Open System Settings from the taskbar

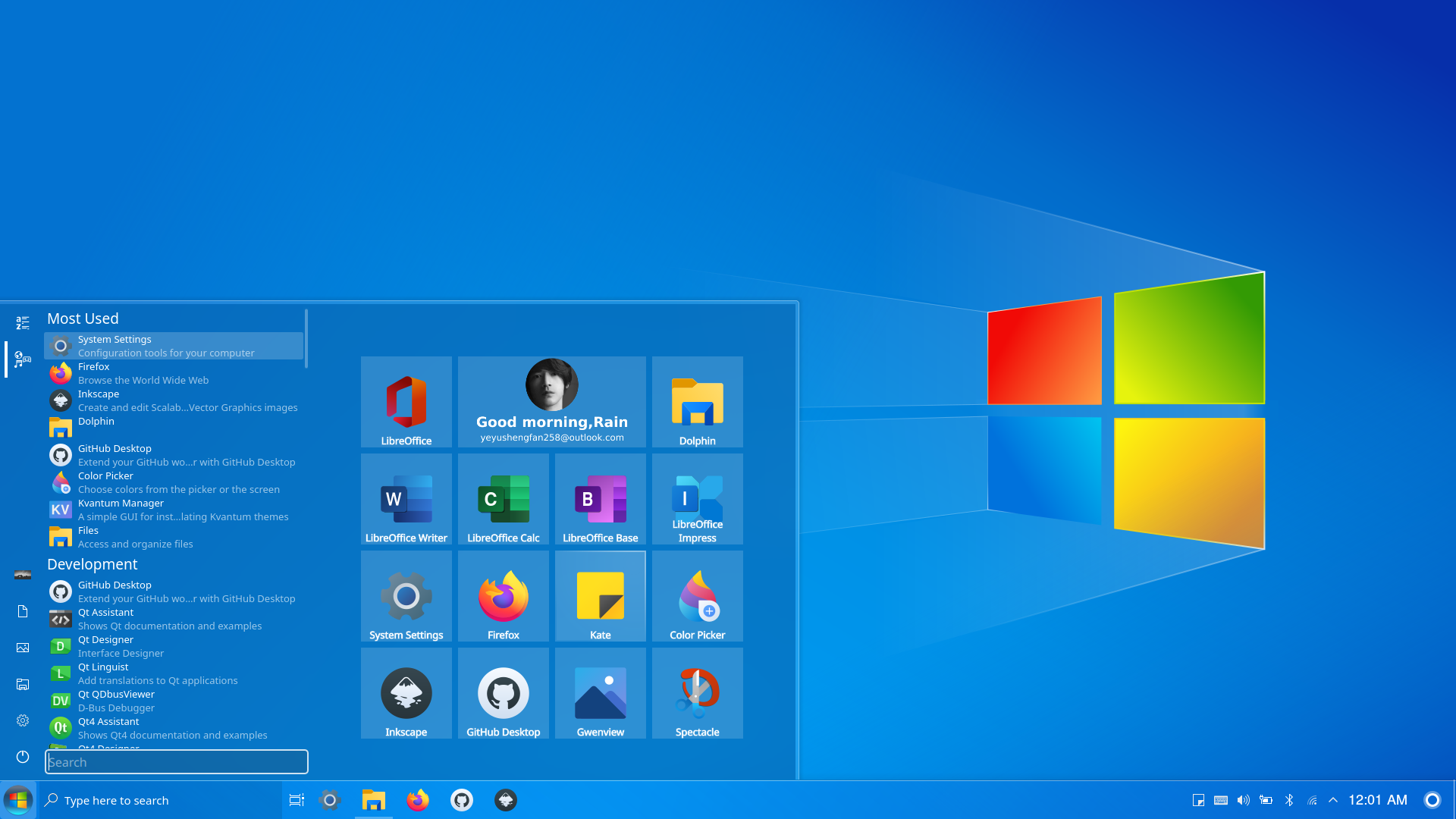point(330,800)
